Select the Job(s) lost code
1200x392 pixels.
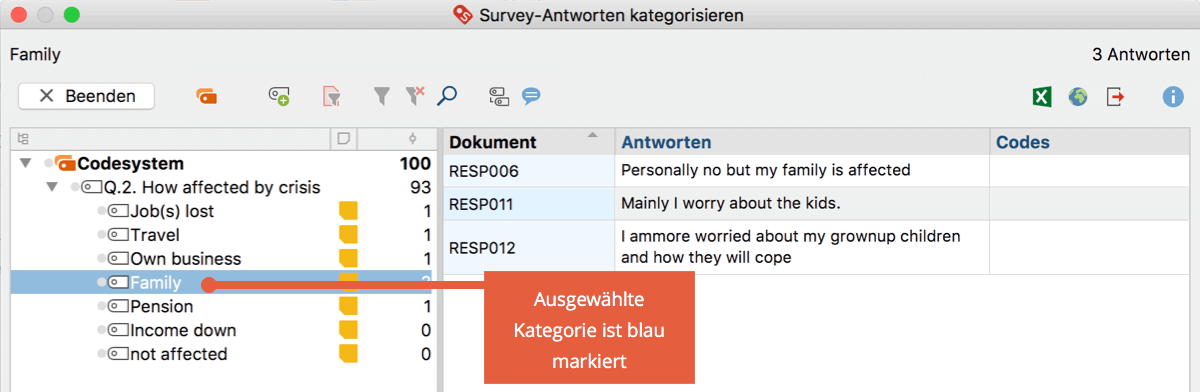coord(171,211)
